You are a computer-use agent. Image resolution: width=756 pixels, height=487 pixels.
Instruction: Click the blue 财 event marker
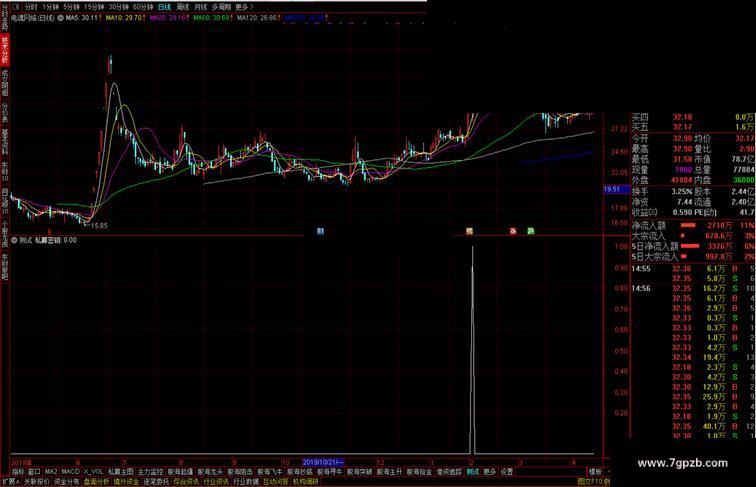tap(320, 231)
